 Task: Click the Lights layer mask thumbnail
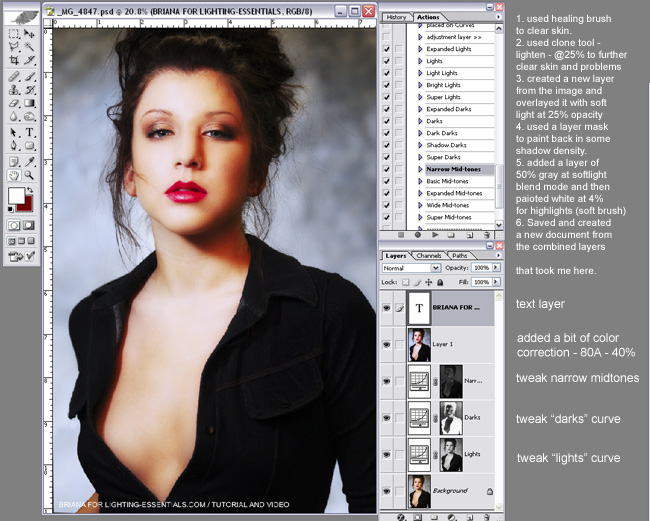(x=451, y=454)
